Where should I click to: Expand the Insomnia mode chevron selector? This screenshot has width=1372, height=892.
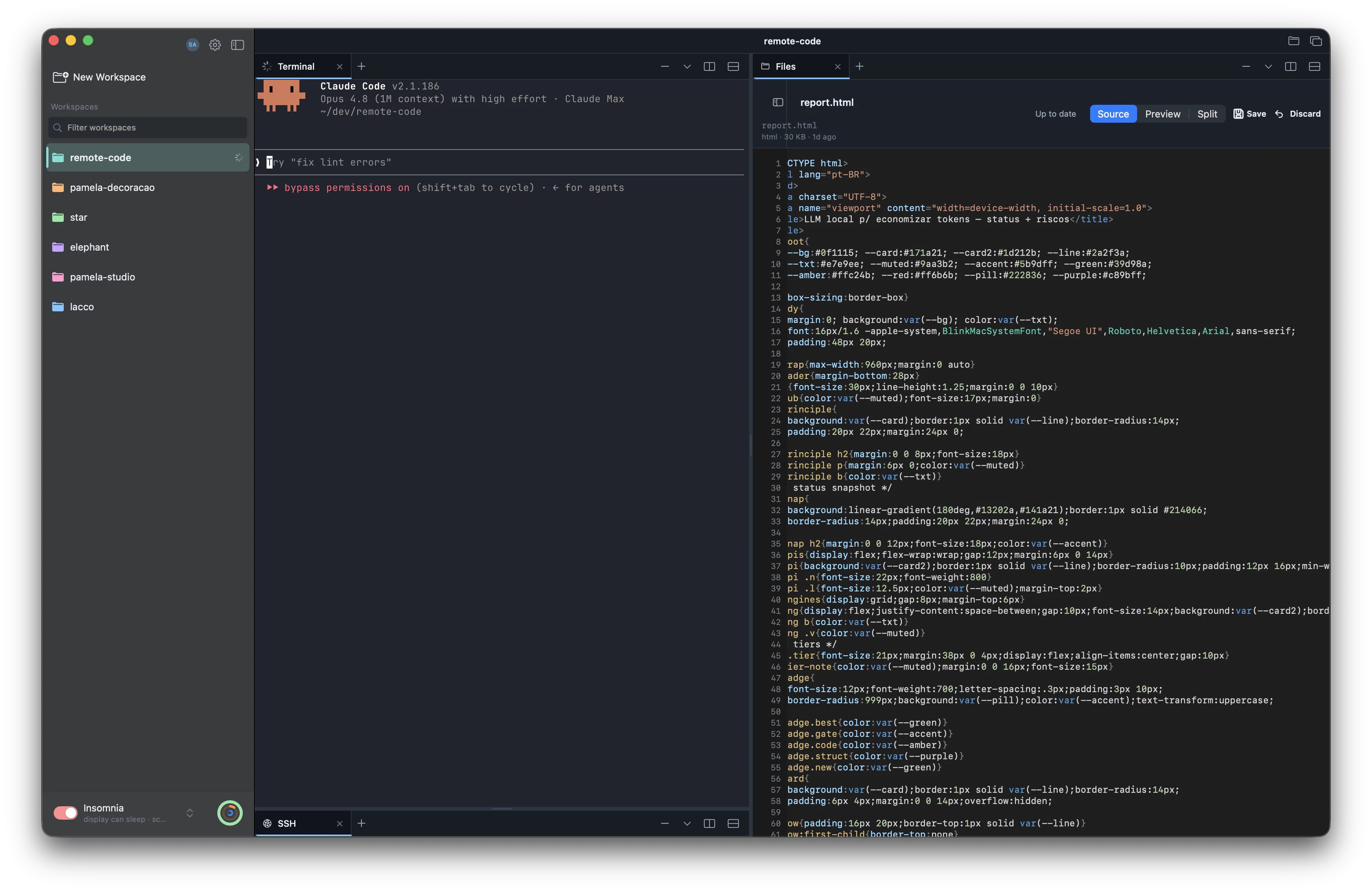(190, 813)
